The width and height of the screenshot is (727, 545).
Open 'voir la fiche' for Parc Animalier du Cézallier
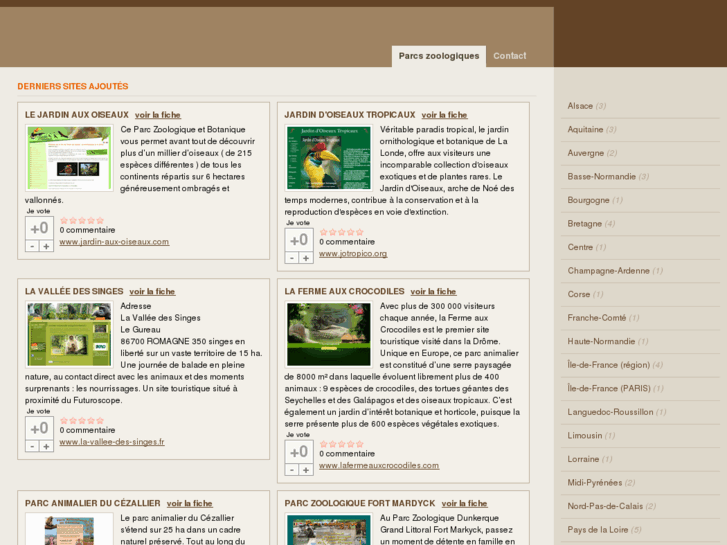tap(190, 504)
